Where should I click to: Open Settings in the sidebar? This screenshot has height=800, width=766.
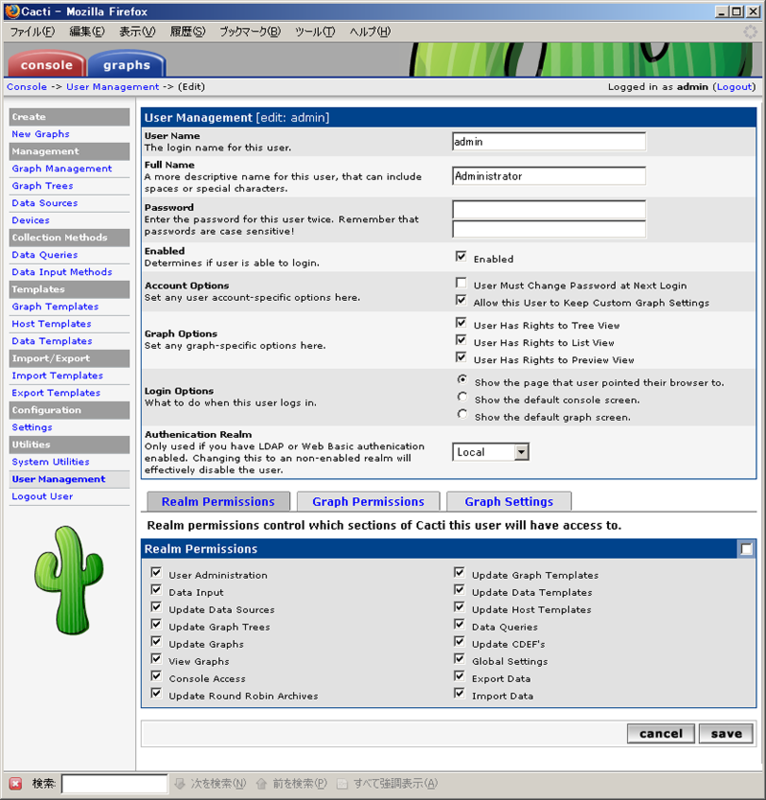[x=32, y=427]
